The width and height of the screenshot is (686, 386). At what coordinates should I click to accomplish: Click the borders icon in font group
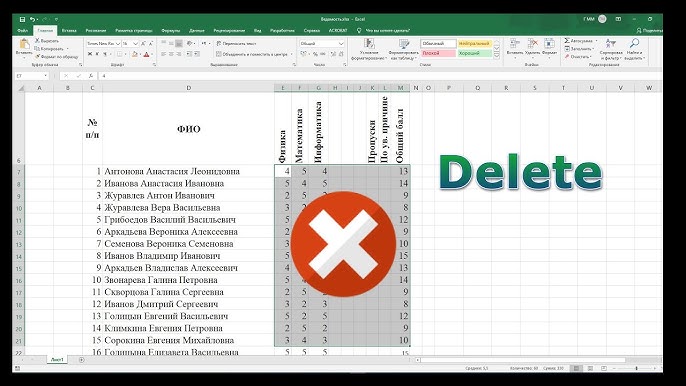coord(119,54)
